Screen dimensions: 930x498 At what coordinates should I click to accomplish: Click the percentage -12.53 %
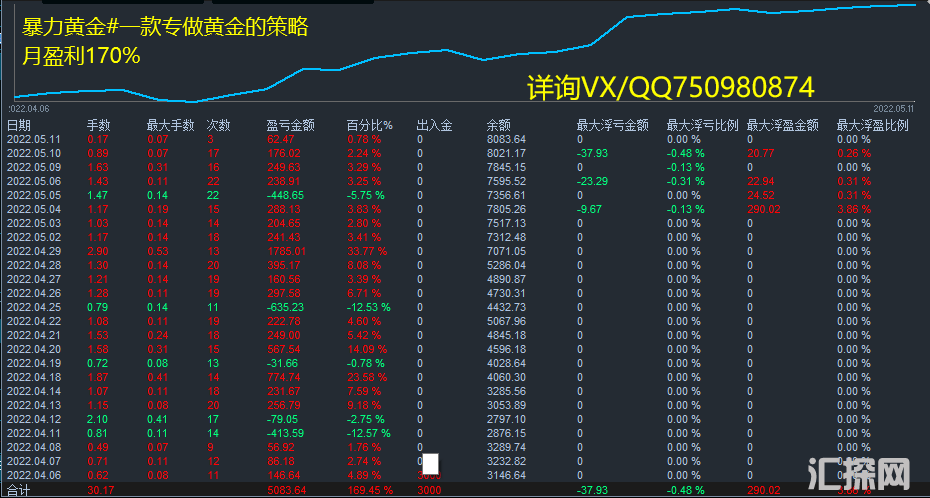click(x=369, y=307)
